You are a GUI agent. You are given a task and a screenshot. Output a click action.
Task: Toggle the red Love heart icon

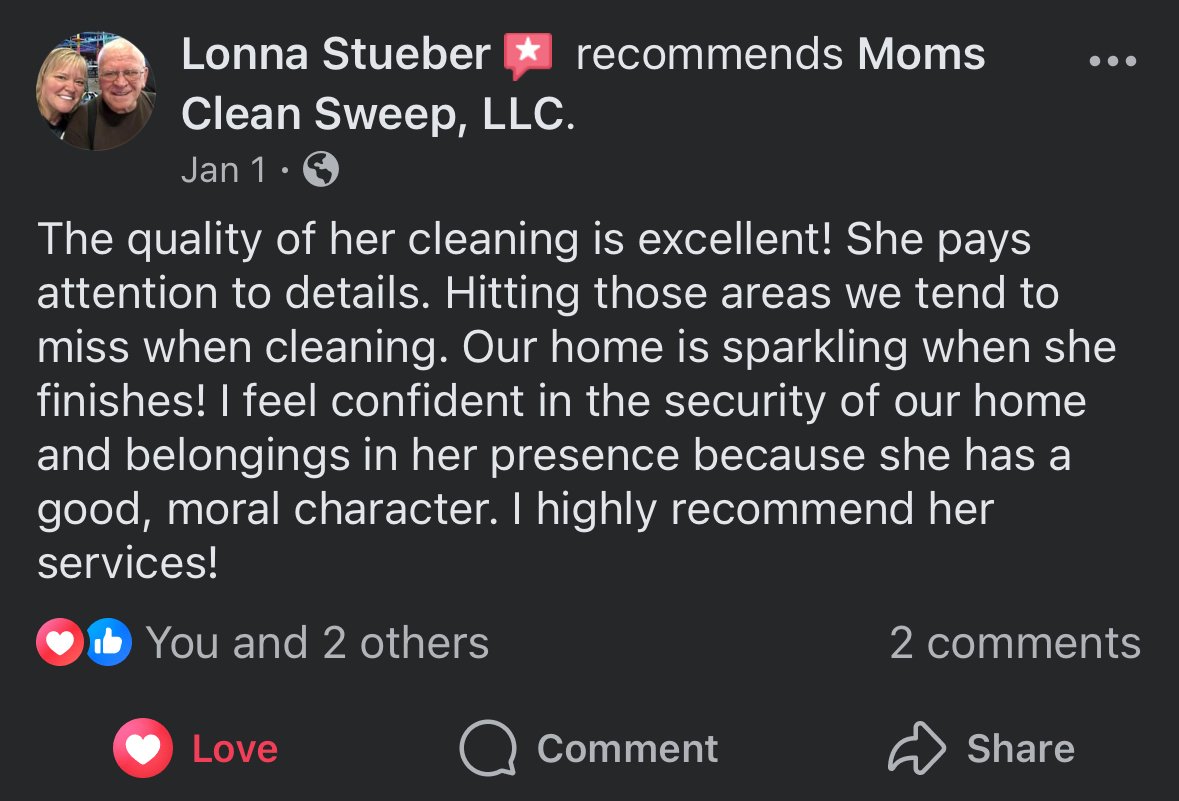[x=143, y=748]
